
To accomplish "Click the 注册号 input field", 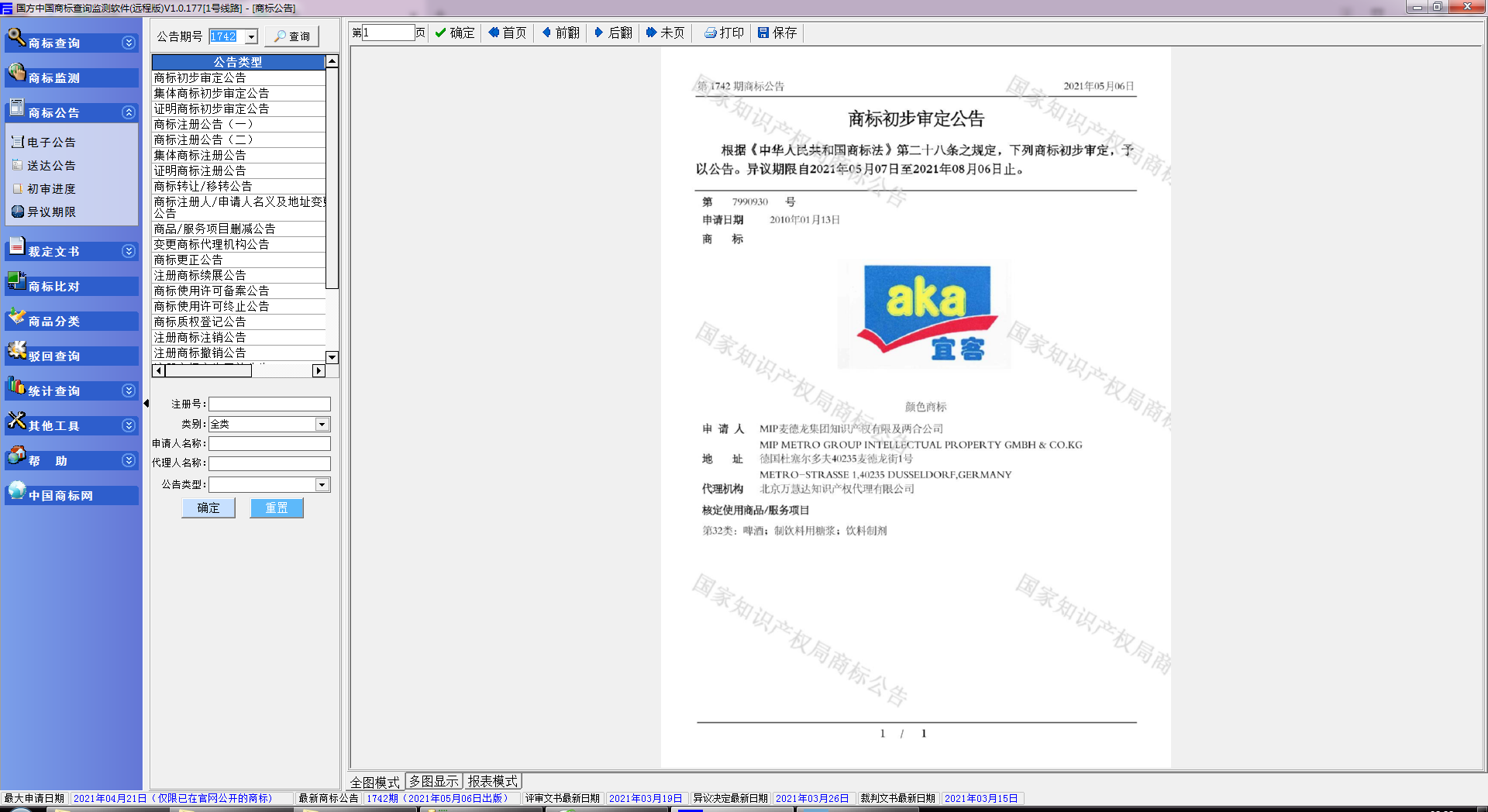I will pyautogui.click(x=270, y=404).
